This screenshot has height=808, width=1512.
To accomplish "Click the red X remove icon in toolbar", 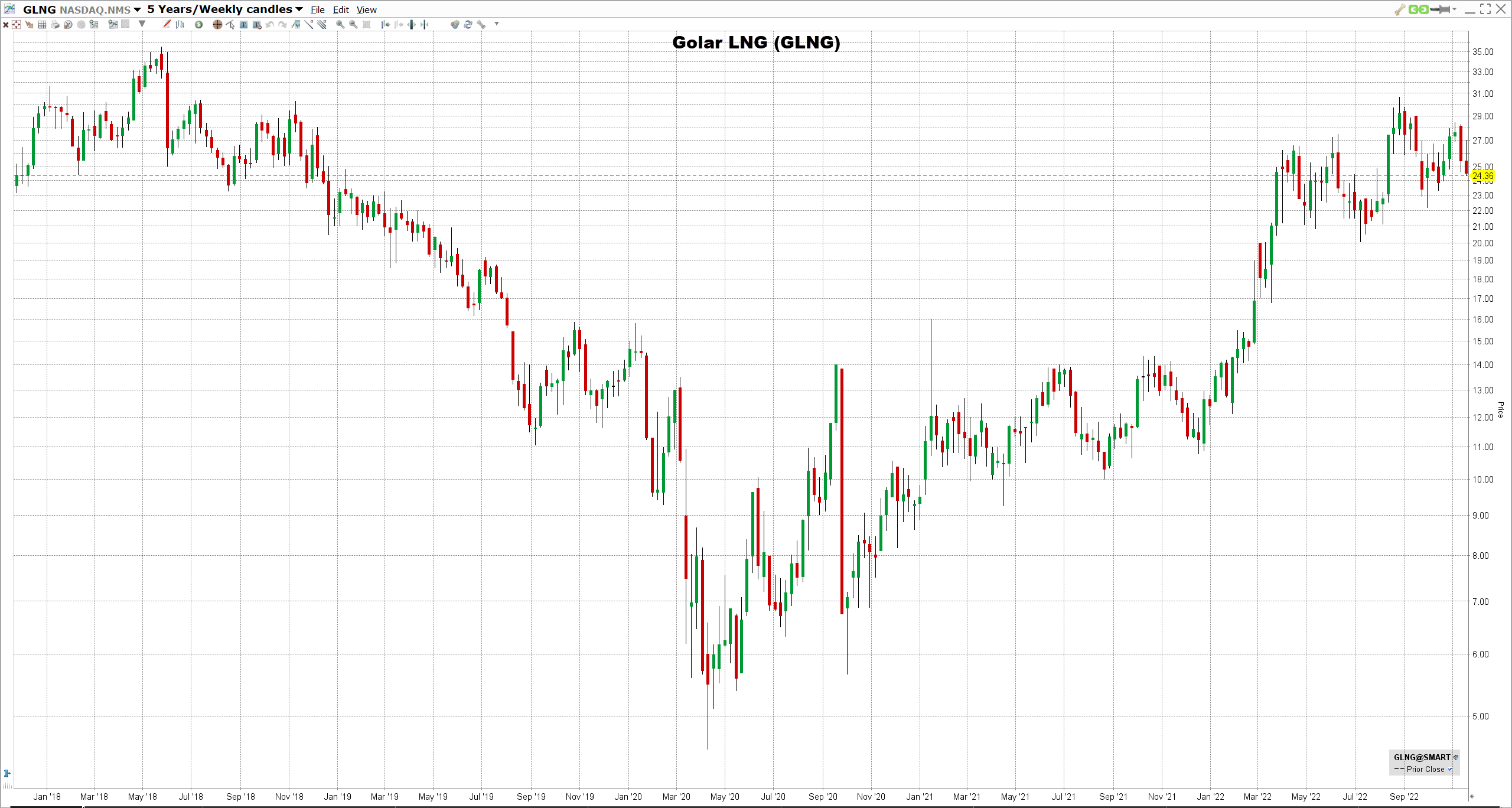I will pos(6,25).
